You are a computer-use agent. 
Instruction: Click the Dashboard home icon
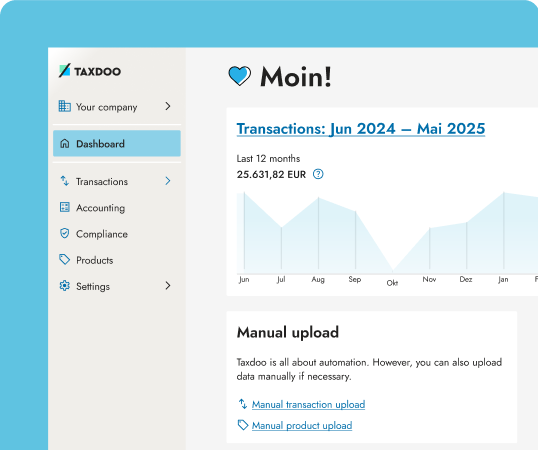(65, 143)
